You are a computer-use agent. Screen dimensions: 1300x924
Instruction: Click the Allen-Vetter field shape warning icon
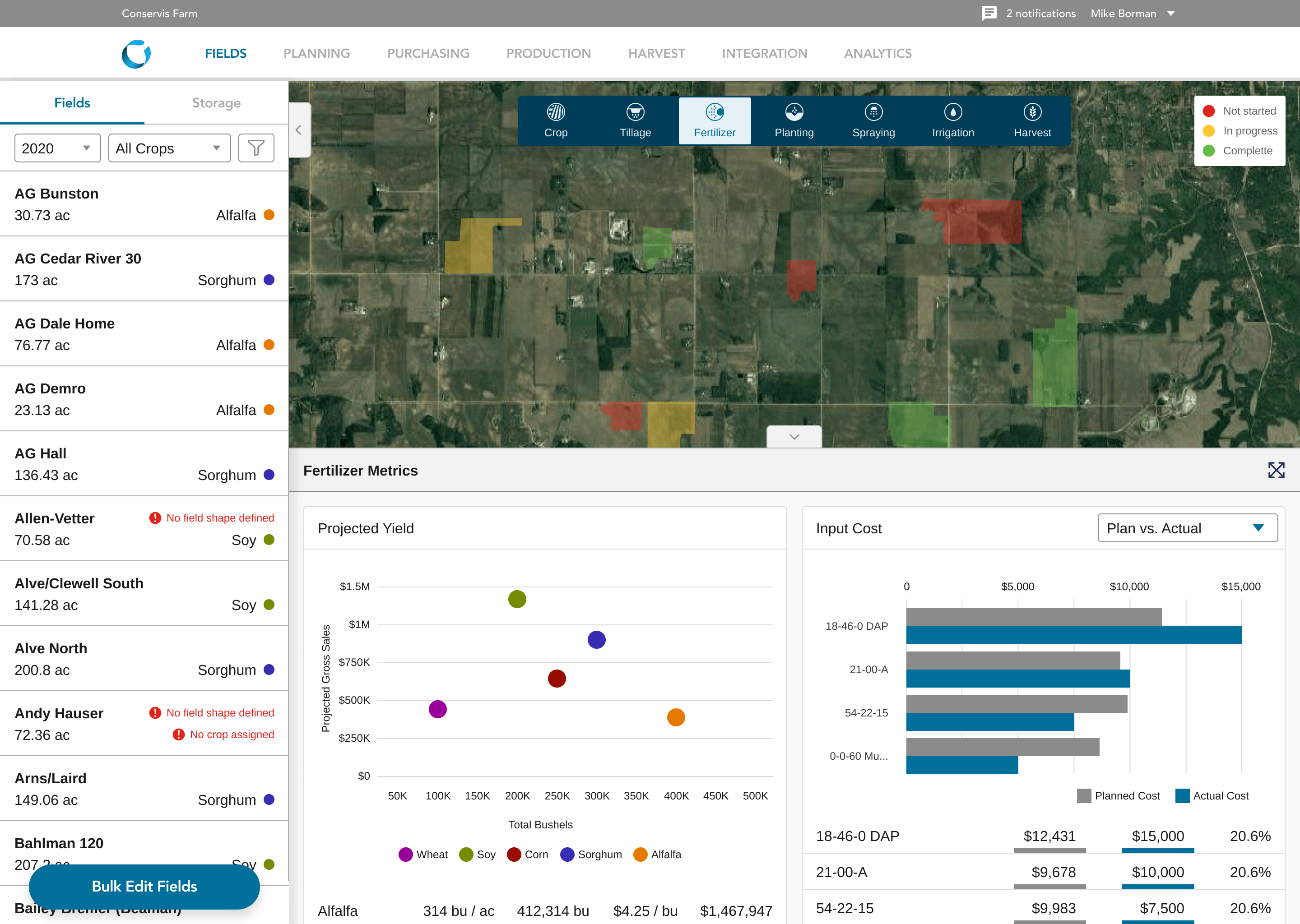pos(155,518)
